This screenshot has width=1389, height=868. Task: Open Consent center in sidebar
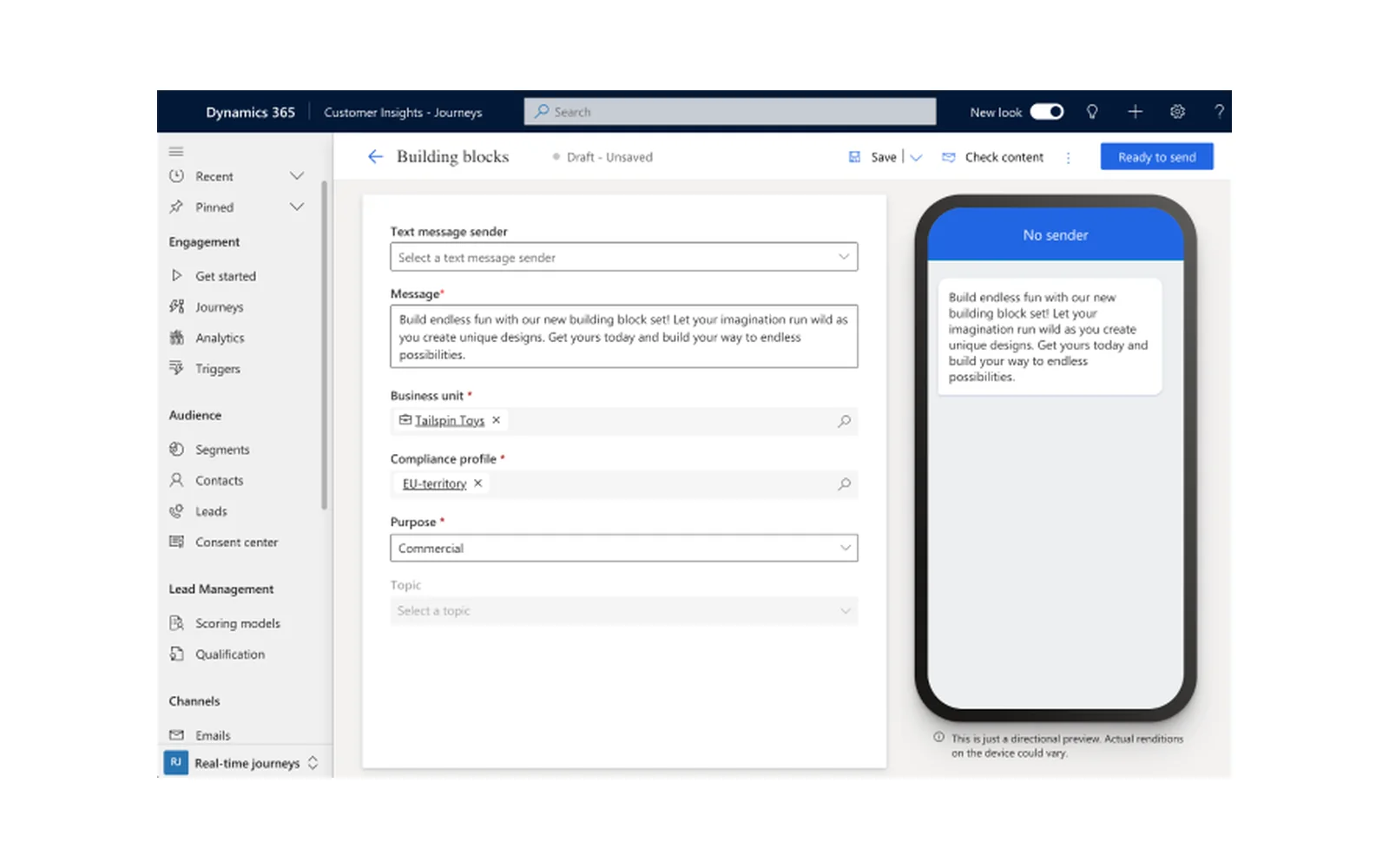[x=237, y=542]
